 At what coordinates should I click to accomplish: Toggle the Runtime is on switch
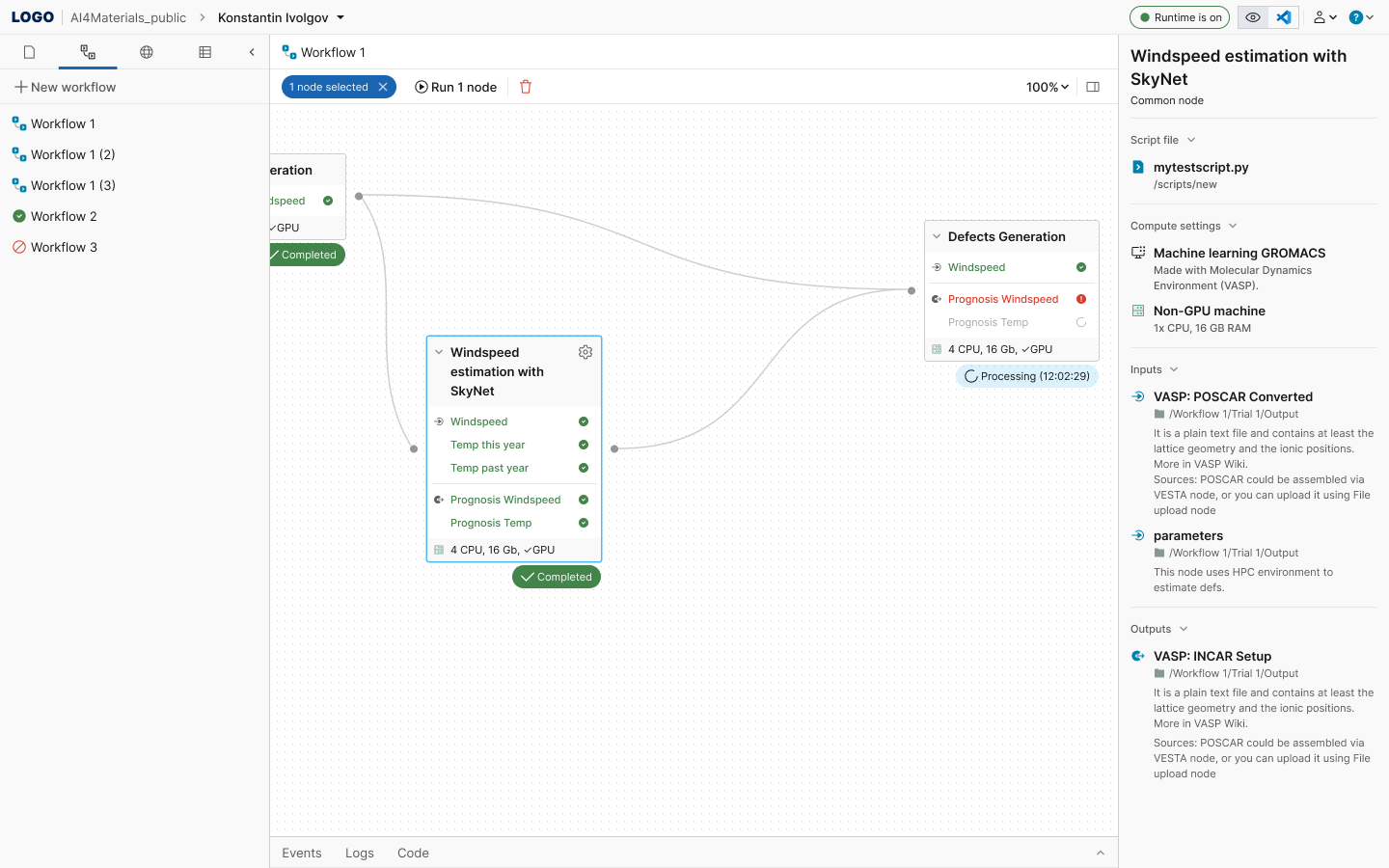coord(1181,17)
